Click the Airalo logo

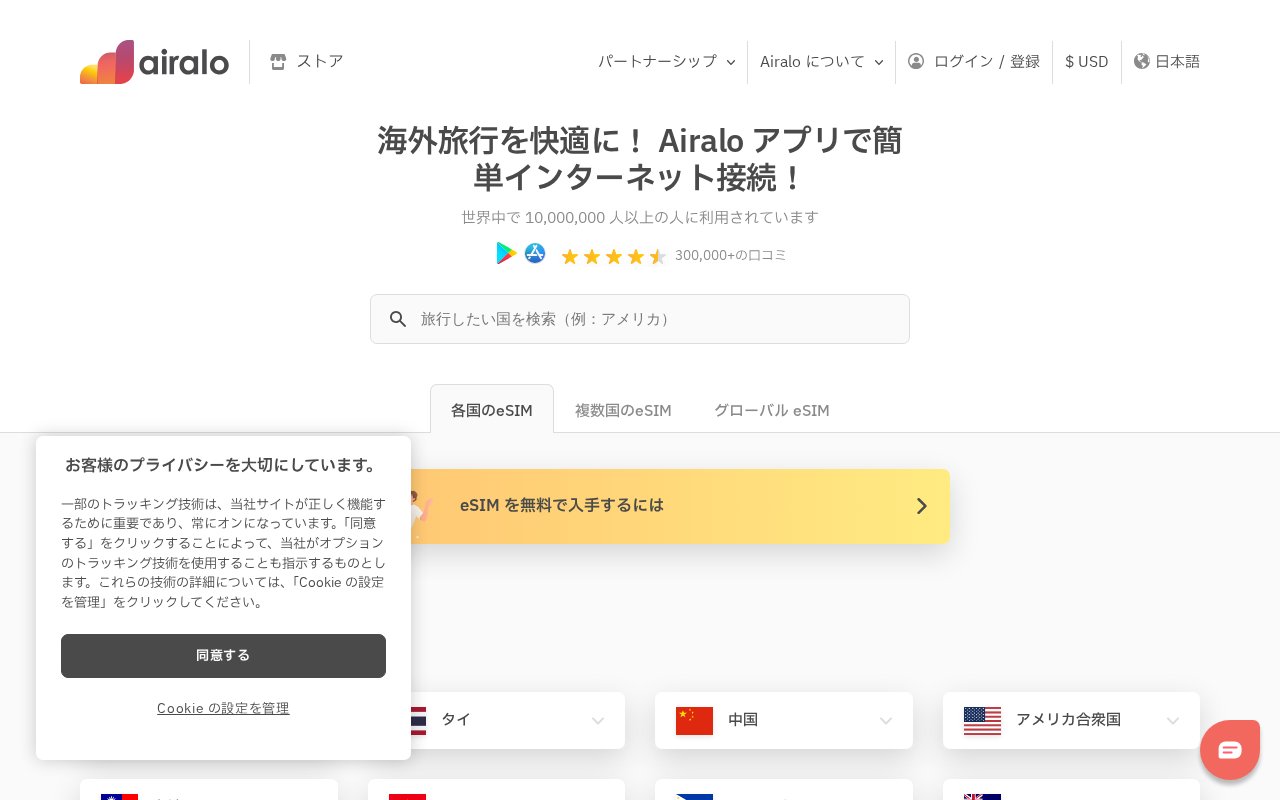pos(154,62)
